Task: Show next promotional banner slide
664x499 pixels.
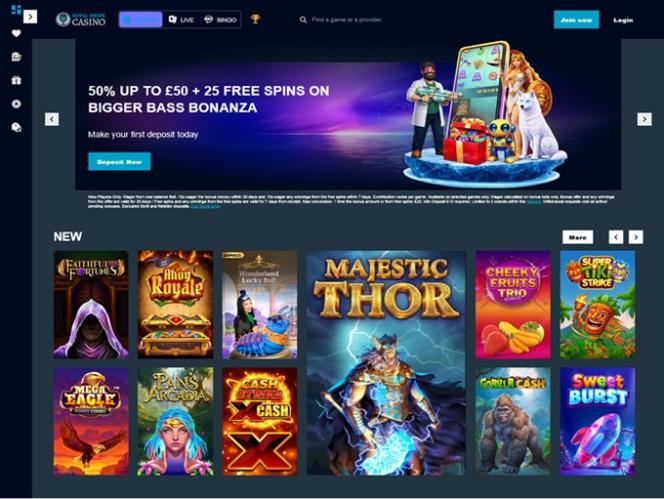Action: coord(644,119)
